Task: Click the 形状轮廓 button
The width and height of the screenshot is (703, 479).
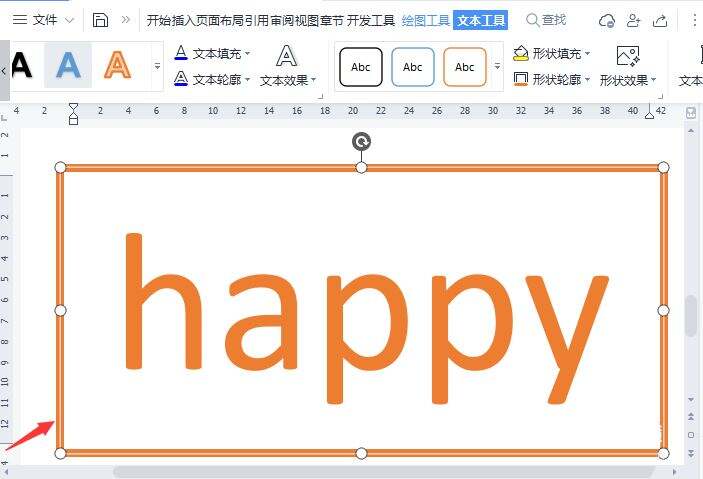Action: pos(547,79)
